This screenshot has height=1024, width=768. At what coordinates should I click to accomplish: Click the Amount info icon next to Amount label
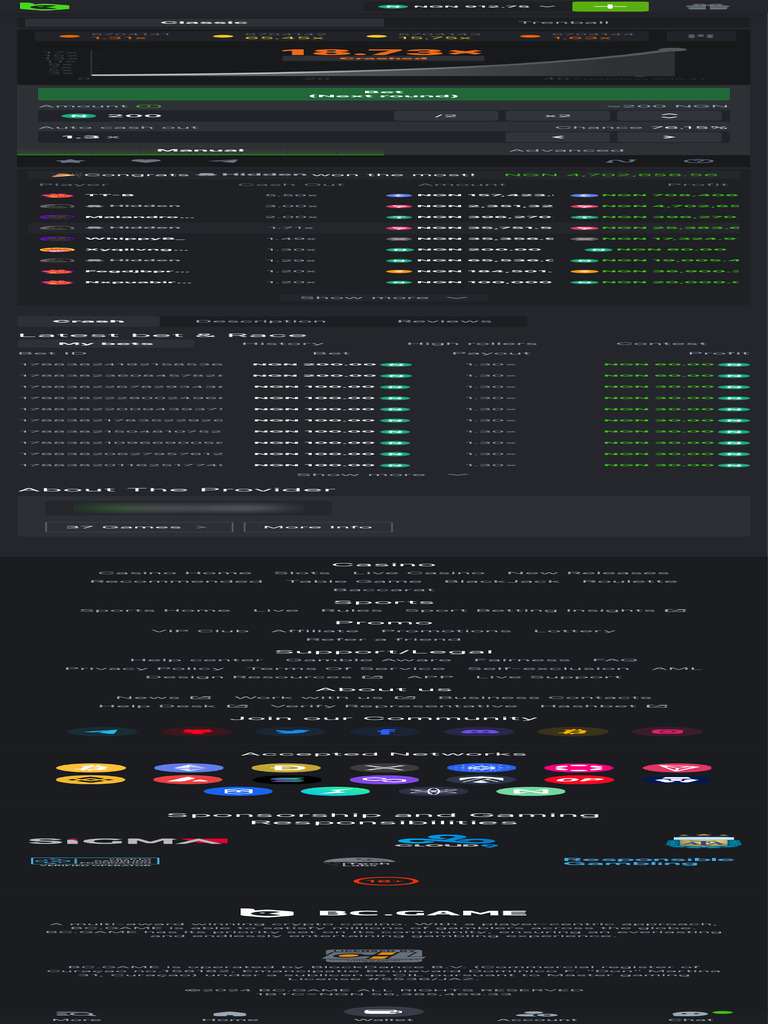[148, 106]
